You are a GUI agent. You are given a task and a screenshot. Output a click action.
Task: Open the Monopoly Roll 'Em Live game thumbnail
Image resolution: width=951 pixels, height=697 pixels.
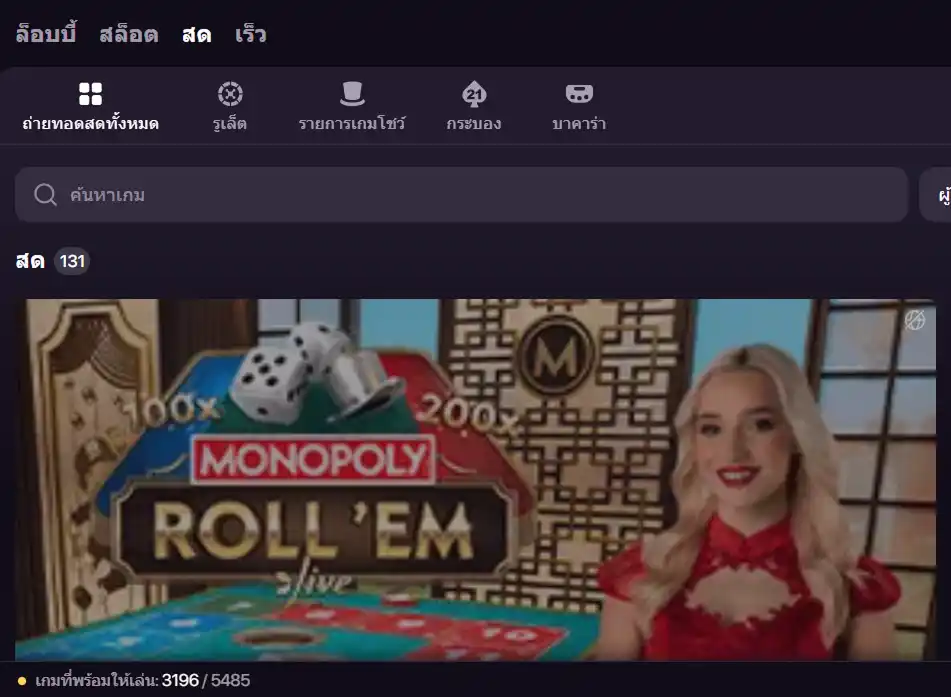[x=476, y=479]
